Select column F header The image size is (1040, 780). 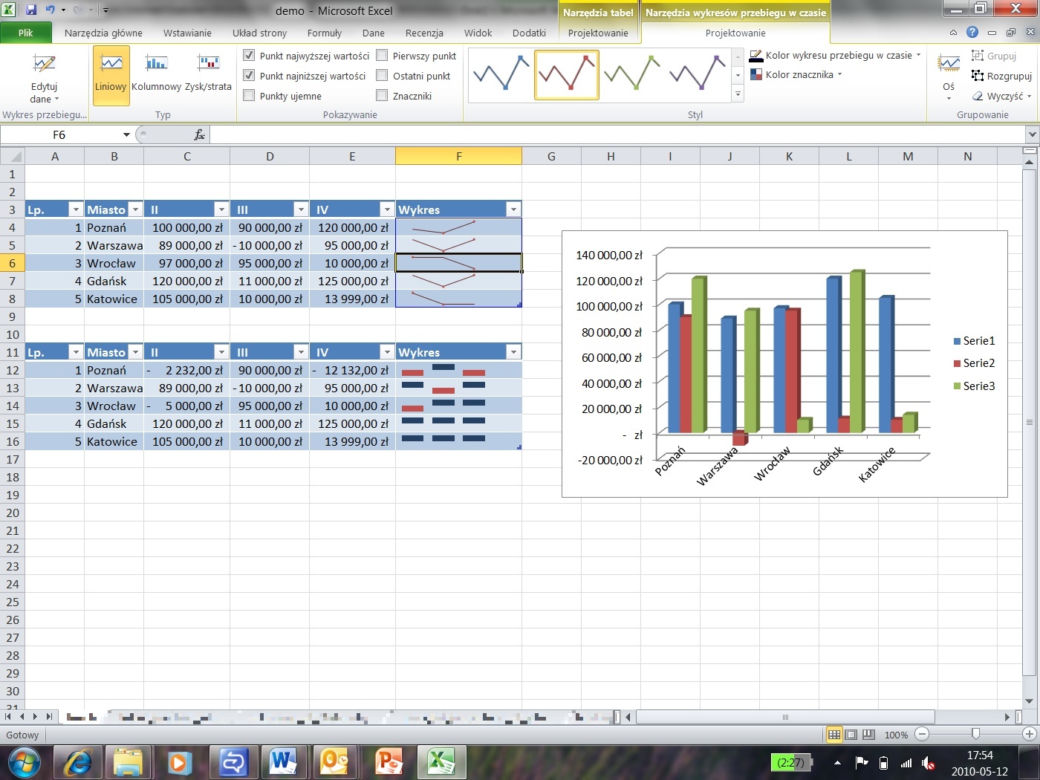458,157
